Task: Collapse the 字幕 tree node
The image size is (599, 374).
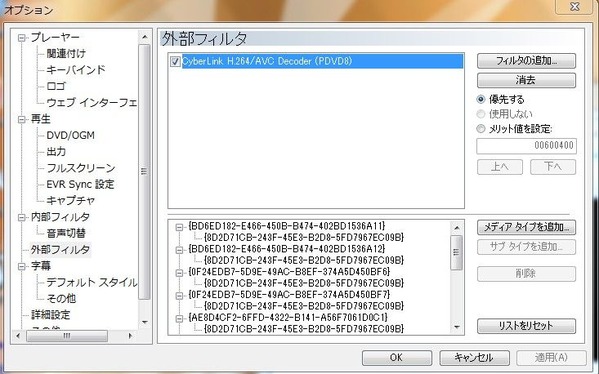Action: point(22,266)
